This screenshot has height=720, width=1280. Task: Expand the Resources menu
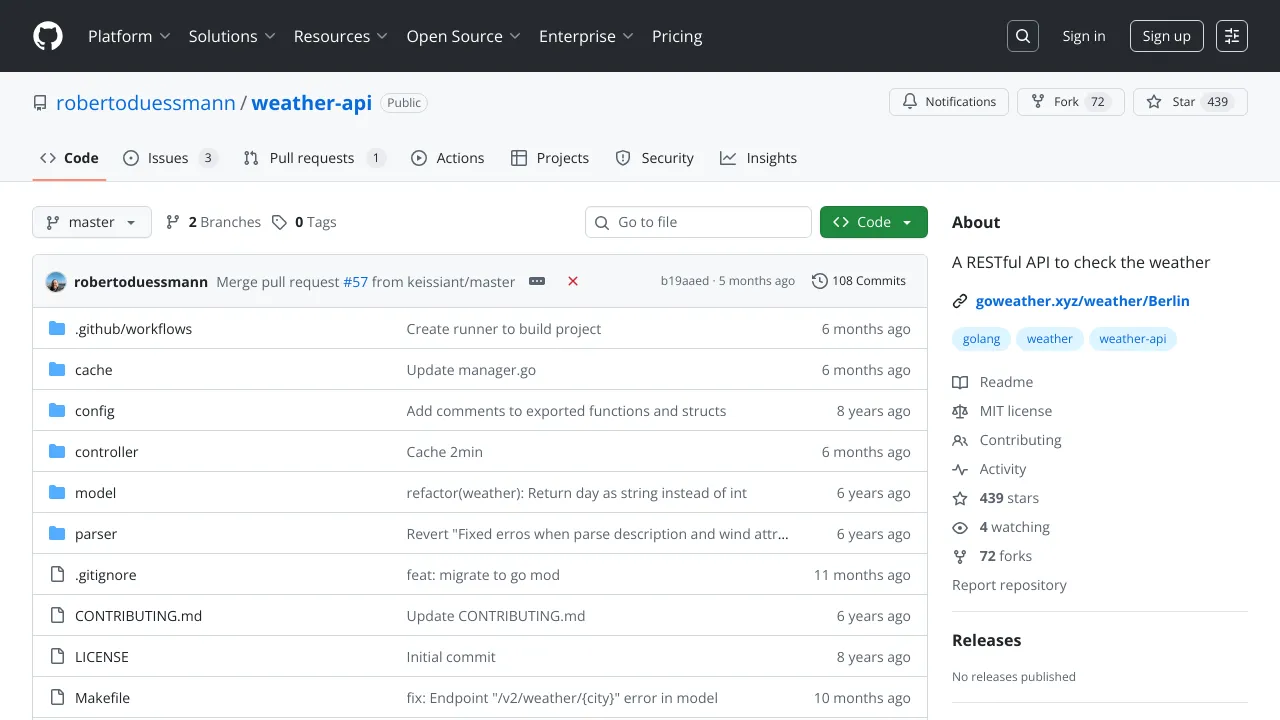pos(340,36)
